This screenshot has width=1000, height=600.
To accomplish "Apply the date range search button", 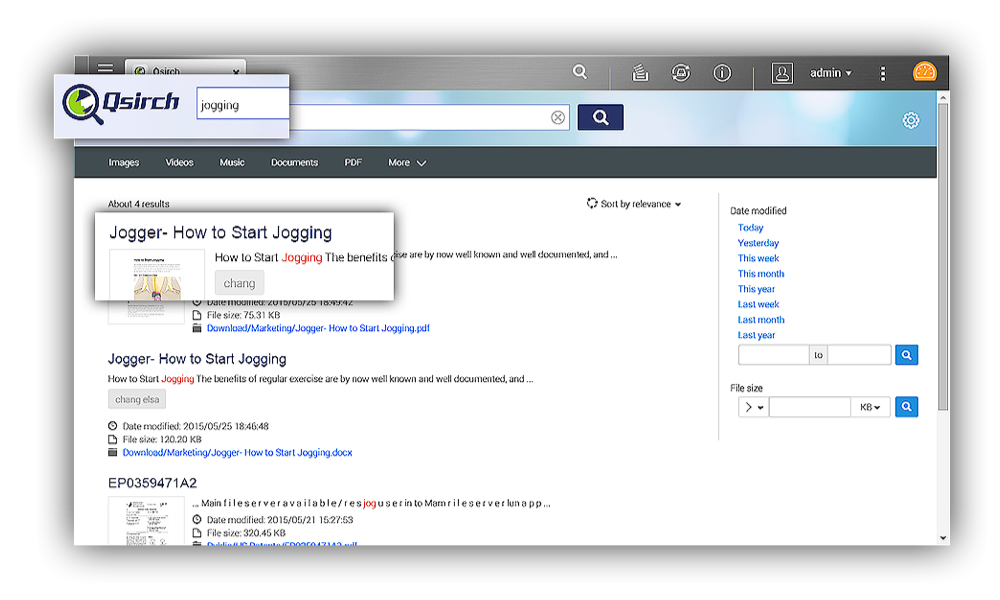I will pyautogui.click(x=906, y=355).
